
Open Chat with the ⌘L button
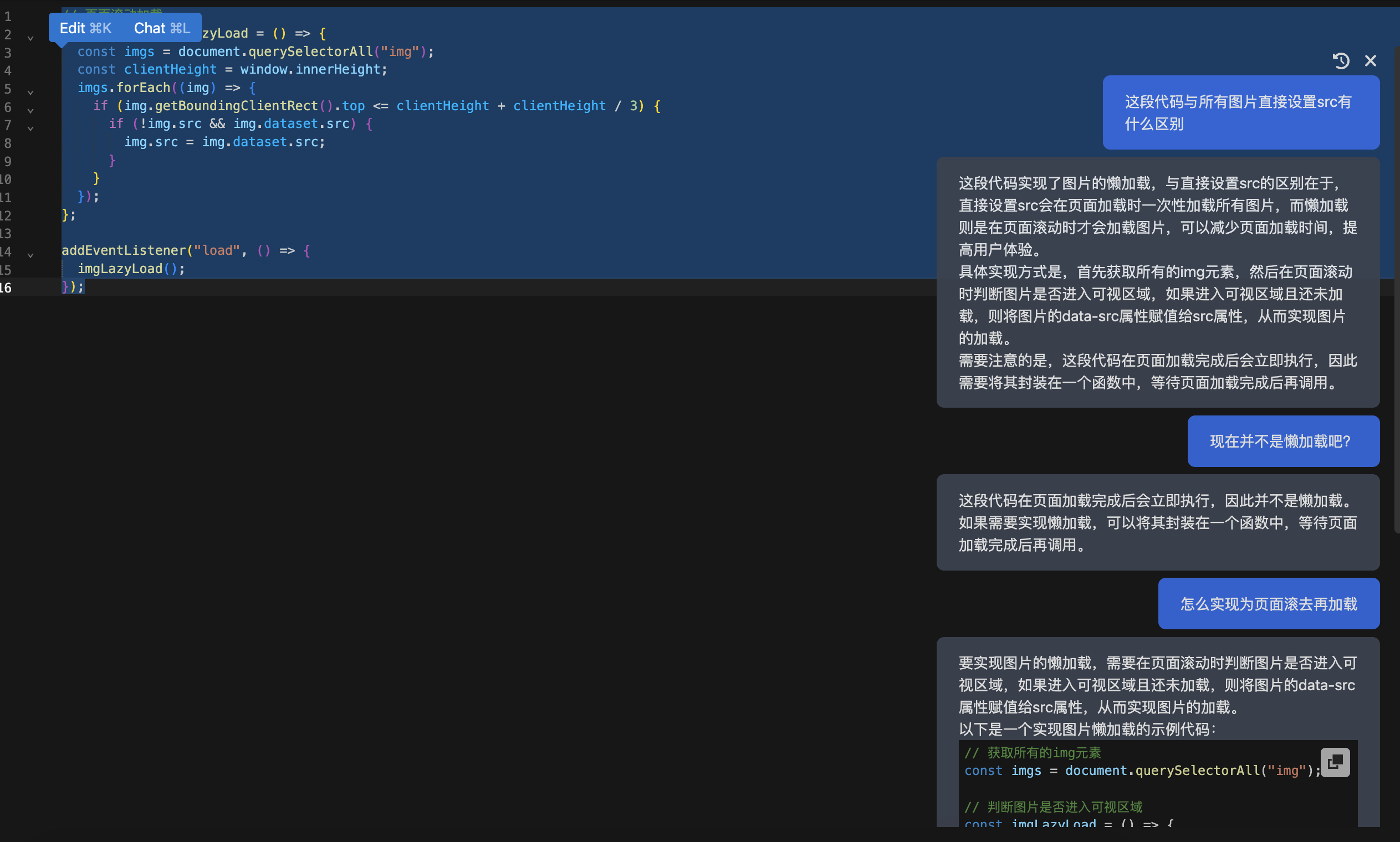point(162,28)
